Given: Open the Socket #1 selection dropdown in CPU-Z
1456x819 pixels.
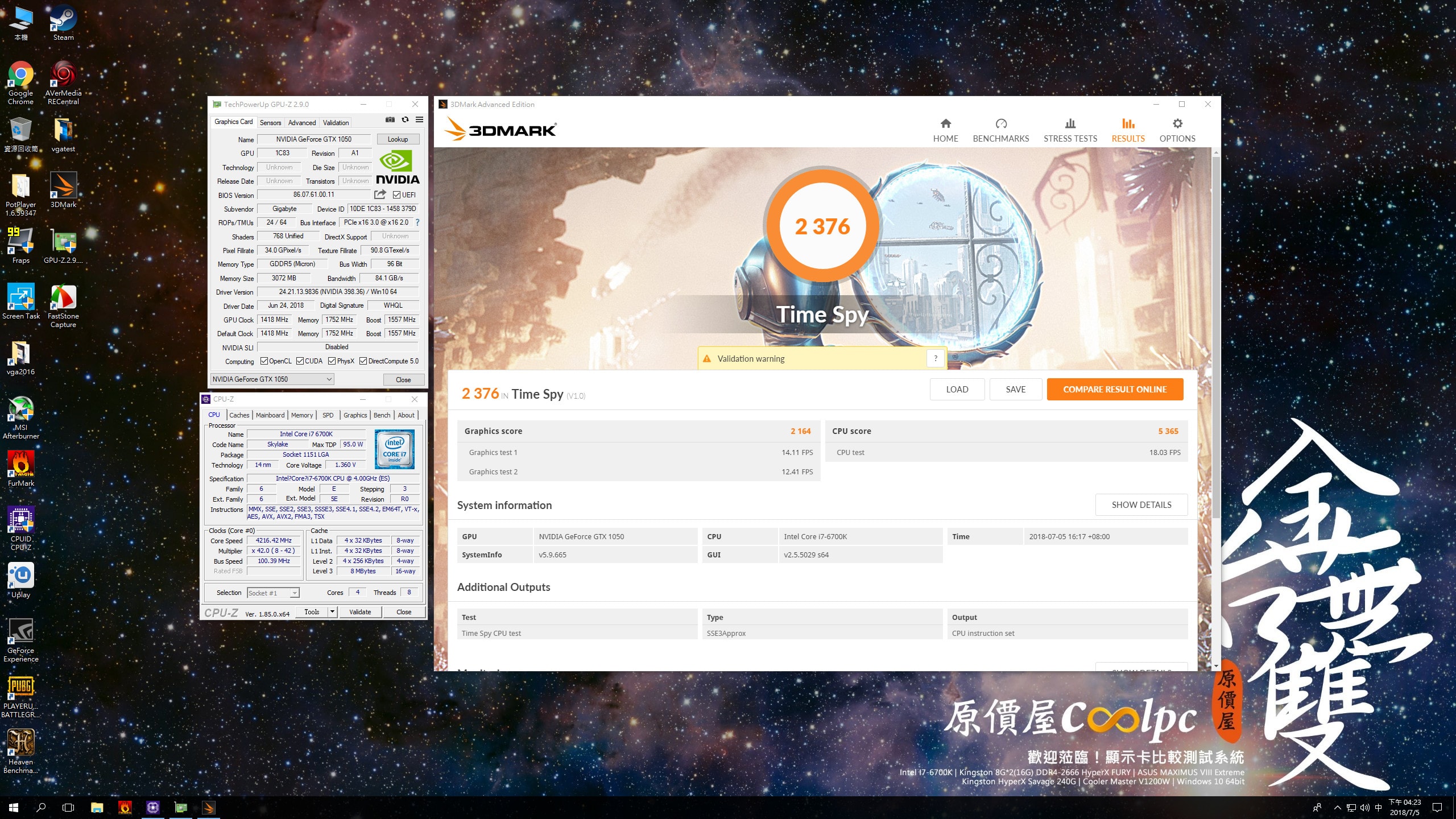Looking at the screenshot, I should 273,593.
